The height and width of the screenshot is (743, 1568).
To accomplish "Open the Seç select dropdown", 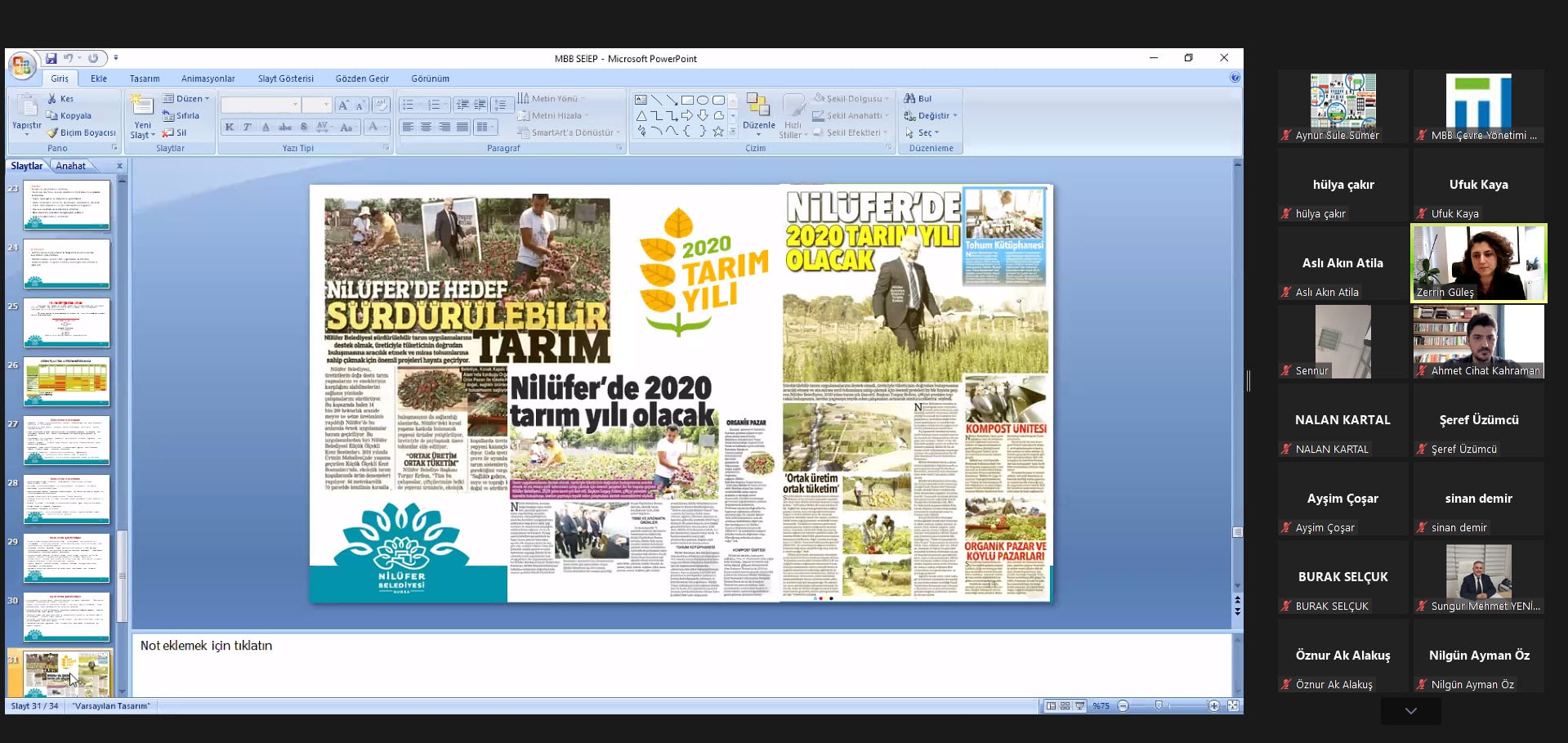I will [x=922, y=132].
